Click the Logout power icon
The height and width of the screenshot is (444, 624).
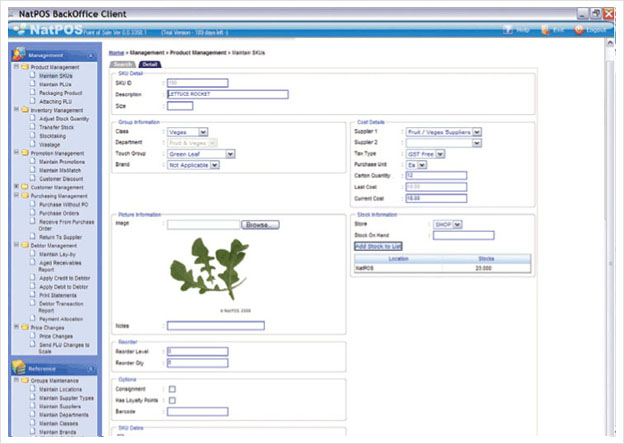pos(579,30)
